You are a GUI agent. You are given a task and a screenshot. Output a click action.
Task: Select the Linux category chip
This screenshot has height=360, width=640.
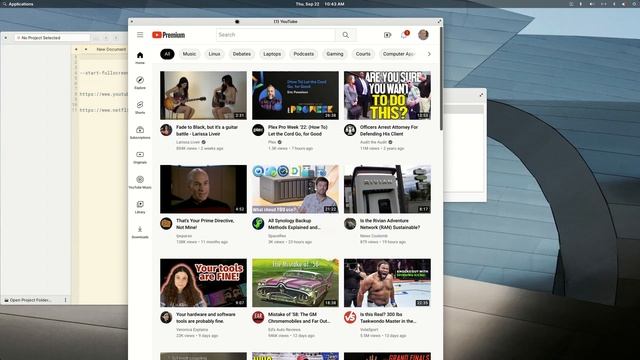(x=214, y=54)
